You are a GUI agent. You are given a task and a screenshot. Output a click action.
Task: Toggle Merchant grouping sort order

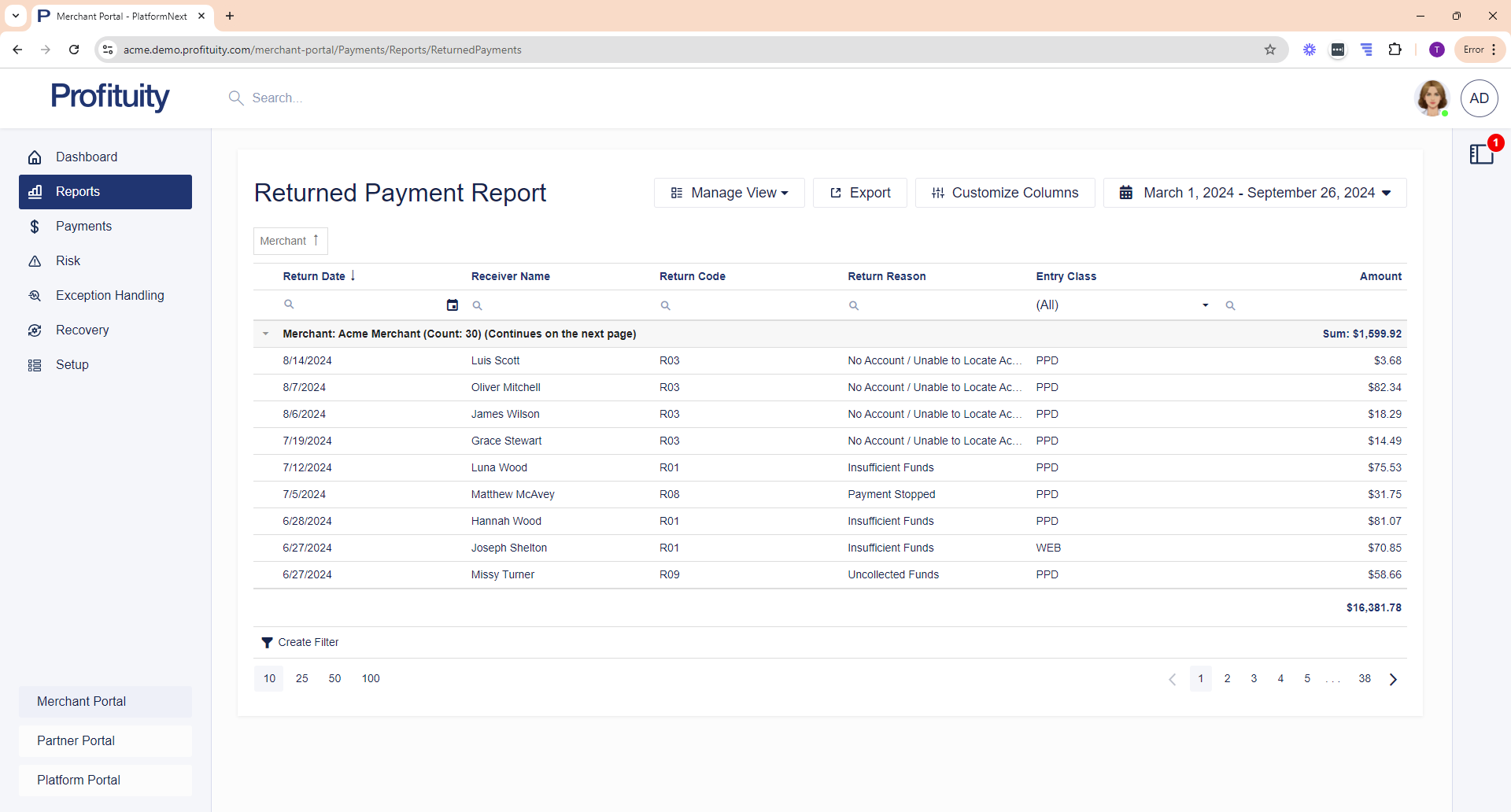pos(290,241)
